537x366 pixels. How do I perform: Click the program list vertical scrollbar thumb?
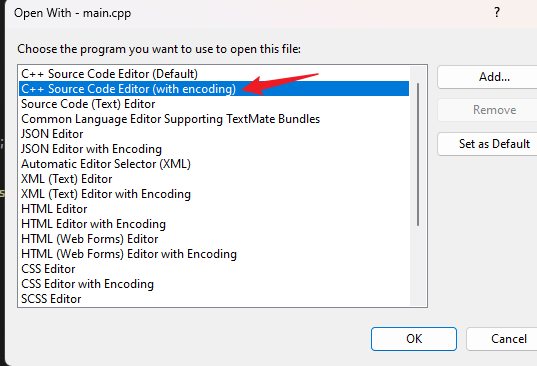pos(418,154)
